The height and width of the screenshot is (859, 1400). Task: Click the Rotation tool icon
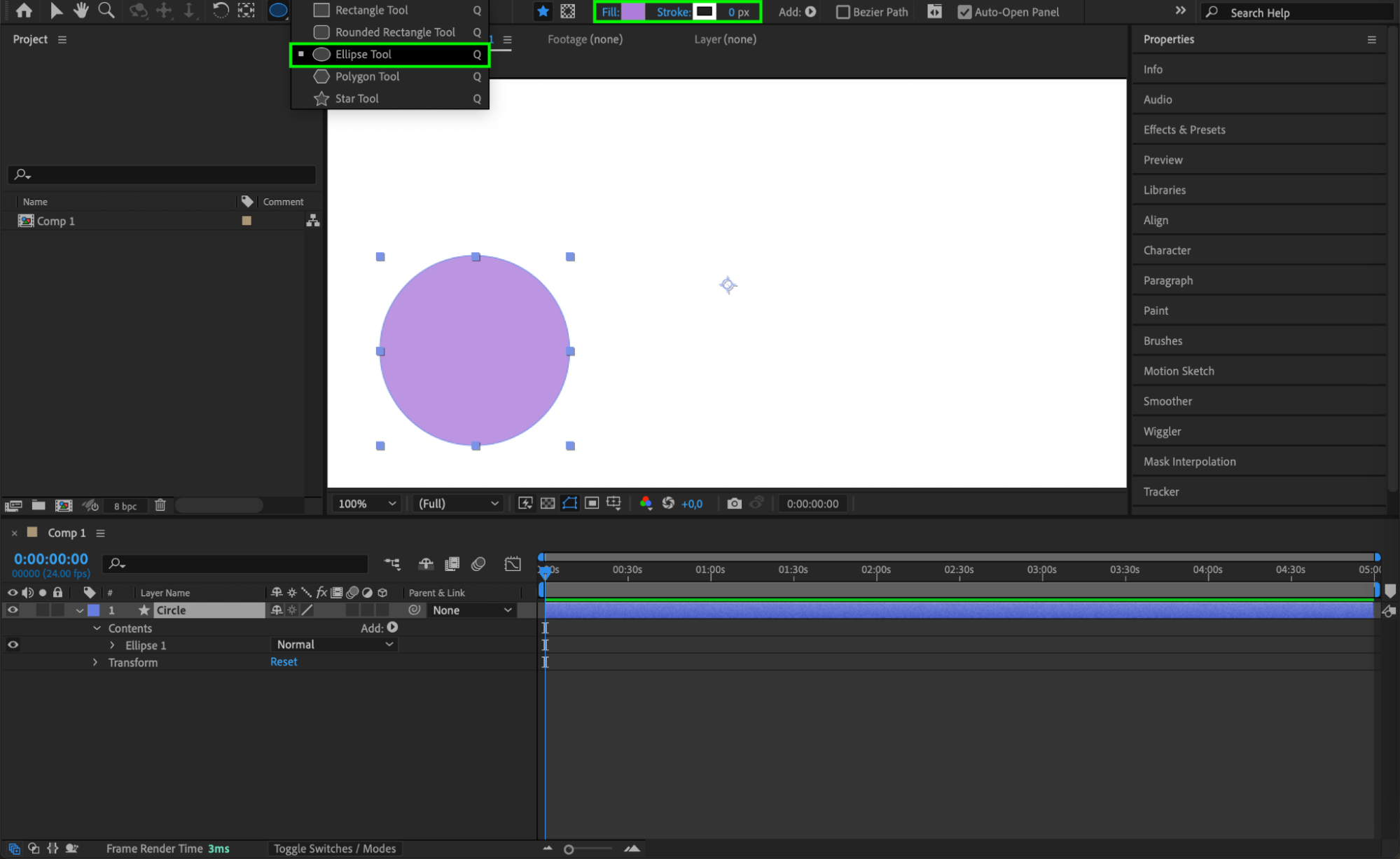(x=220, y=11)
